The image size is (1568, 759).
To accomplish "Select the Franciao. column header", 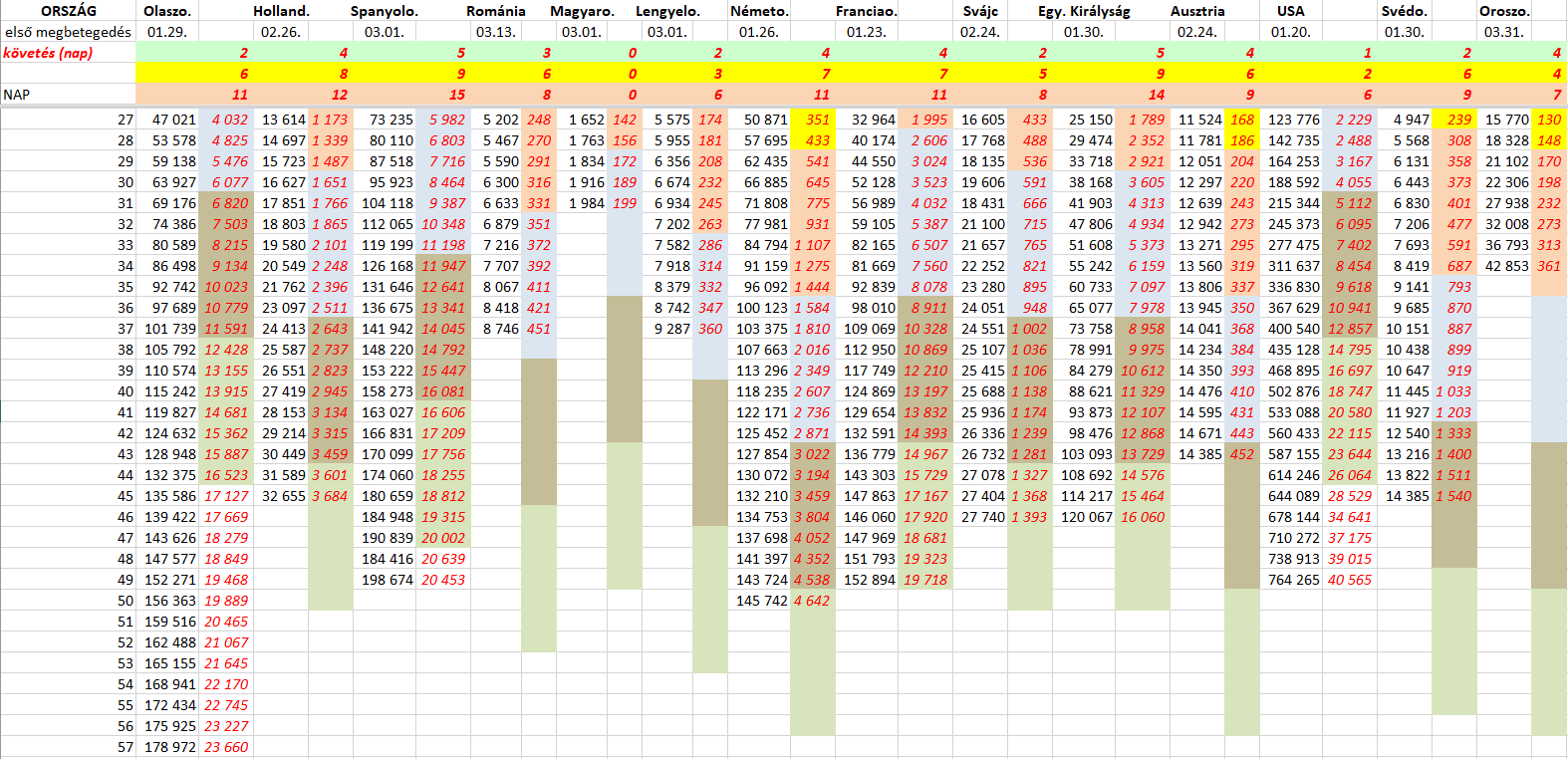I will 867,11.
